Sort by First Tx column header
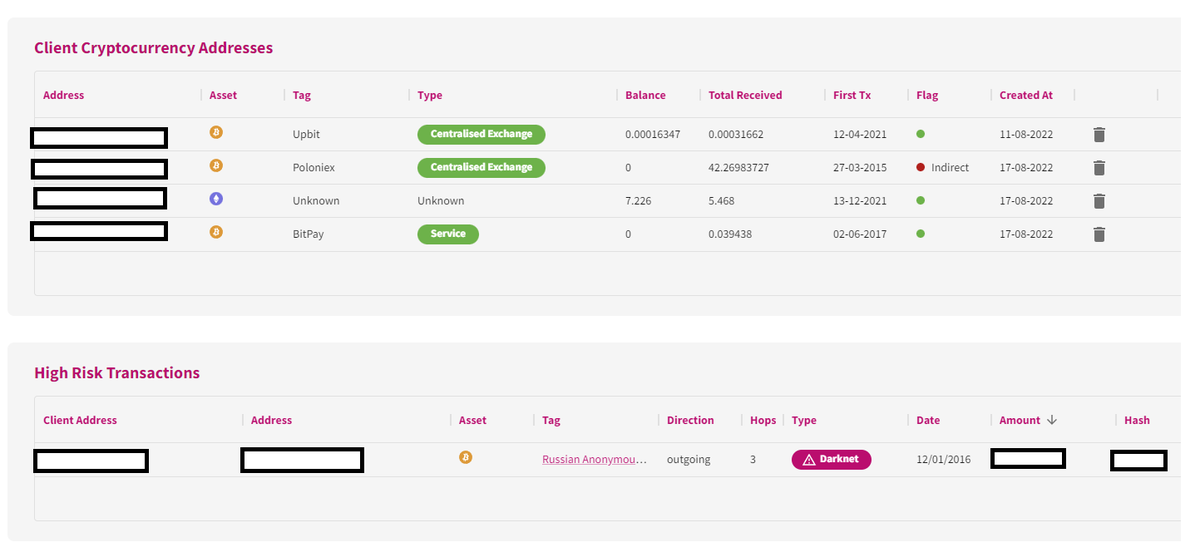The height and width of the screenshot is (557, 1200). pyautogui.click(x=852, y=95)
